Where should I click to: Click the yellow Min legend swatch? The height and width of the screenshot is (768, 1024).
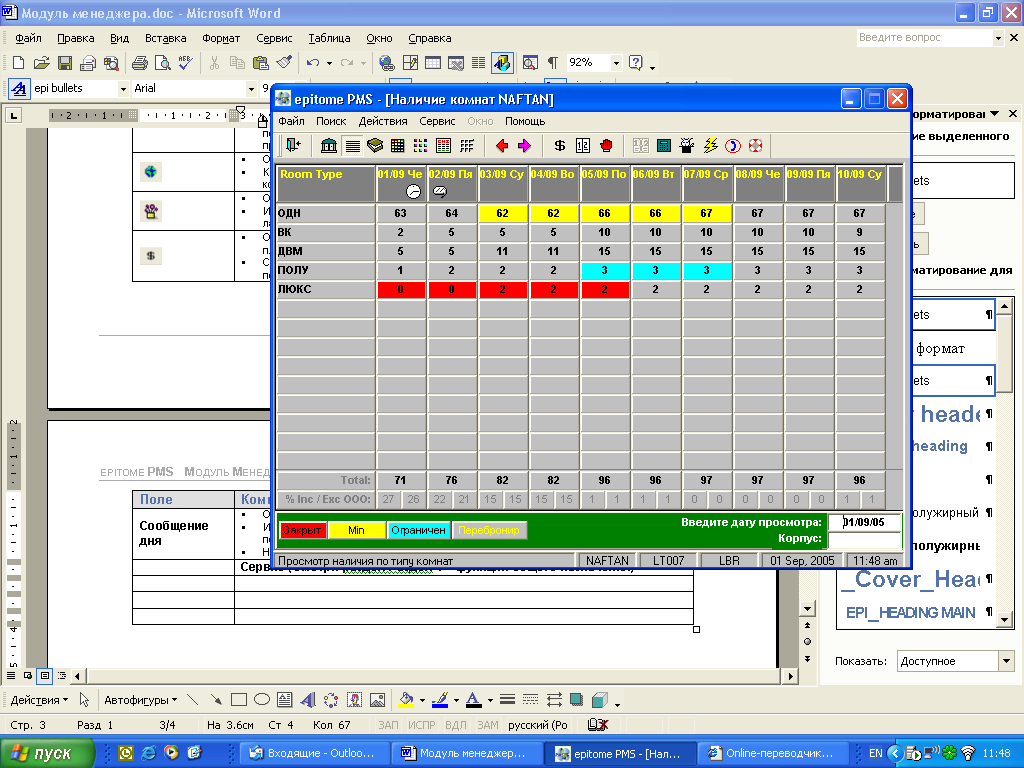[356, 530]
